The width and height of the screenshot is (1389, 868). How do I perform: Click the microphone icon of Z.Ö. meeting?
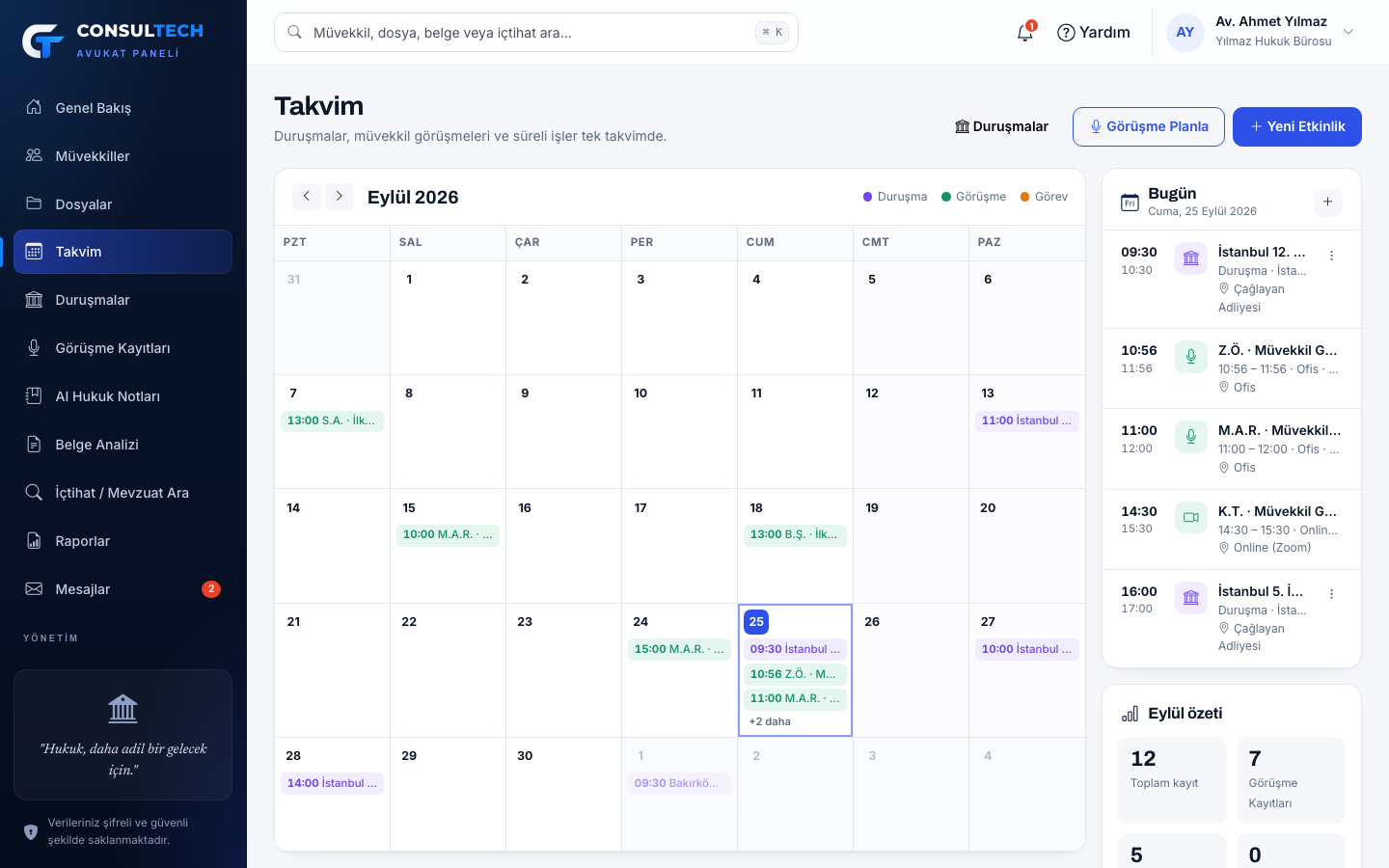1191,356
